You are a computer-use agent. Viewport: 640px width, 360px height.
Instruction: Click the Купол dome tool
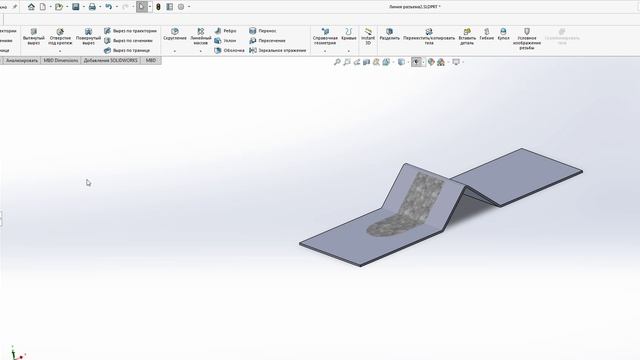pos(503,34)
